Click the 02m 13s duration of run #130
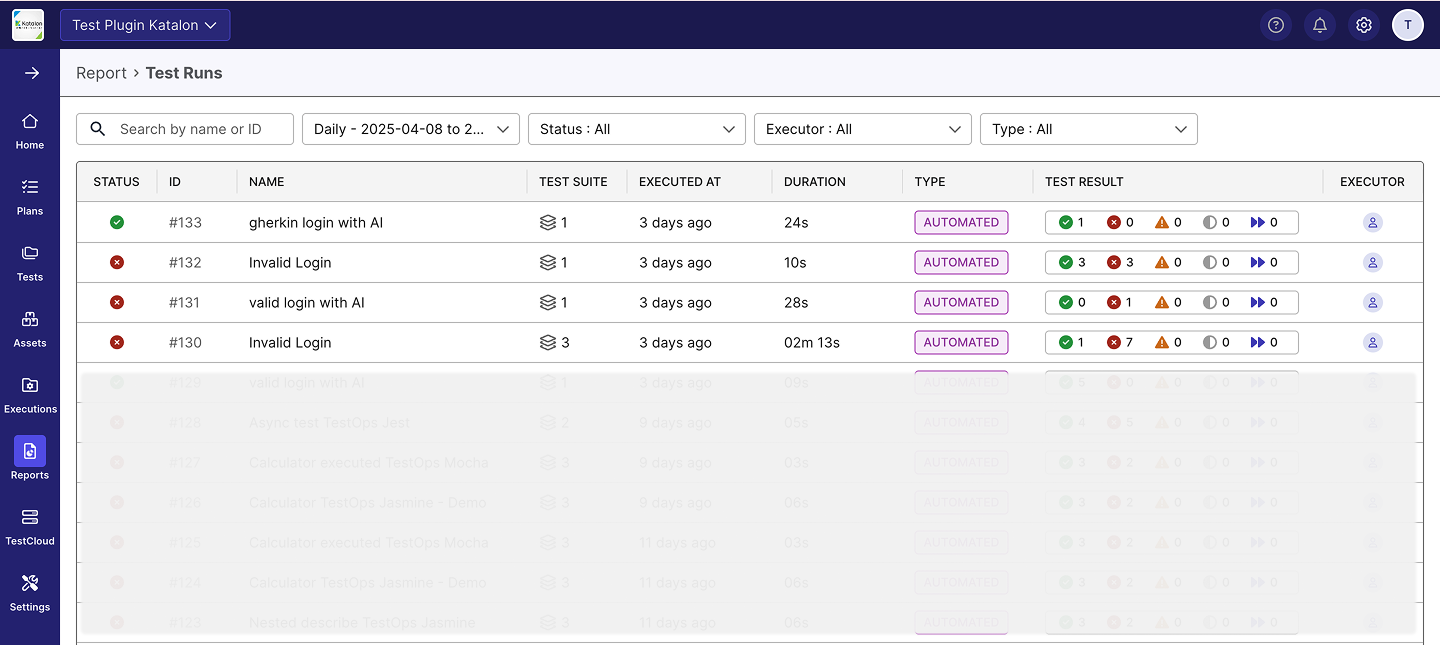The image size is (1440, 645). [x=812, y=342]
